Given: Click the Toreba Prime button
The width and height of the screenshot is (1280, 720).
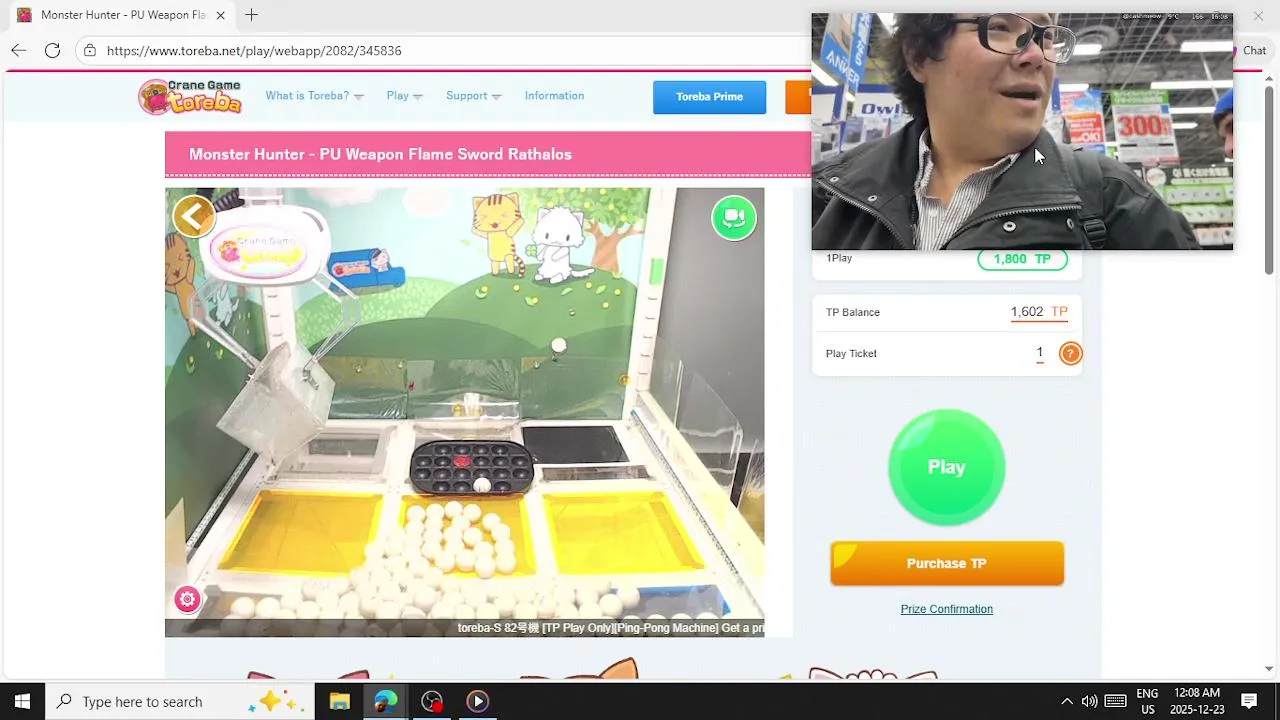Looking at the screenshot, I should [x=709, y=97].
